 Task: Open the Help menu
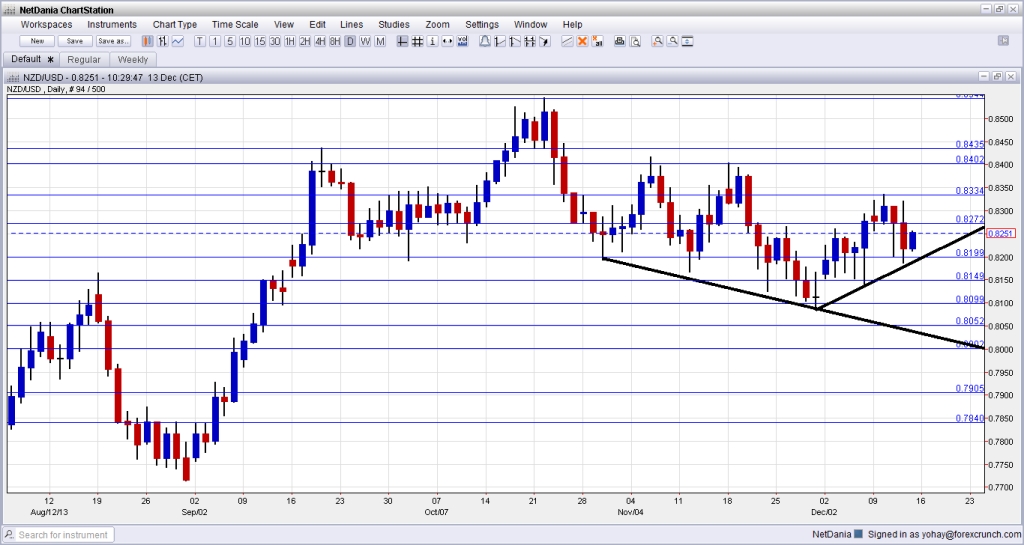pos(572,24)
